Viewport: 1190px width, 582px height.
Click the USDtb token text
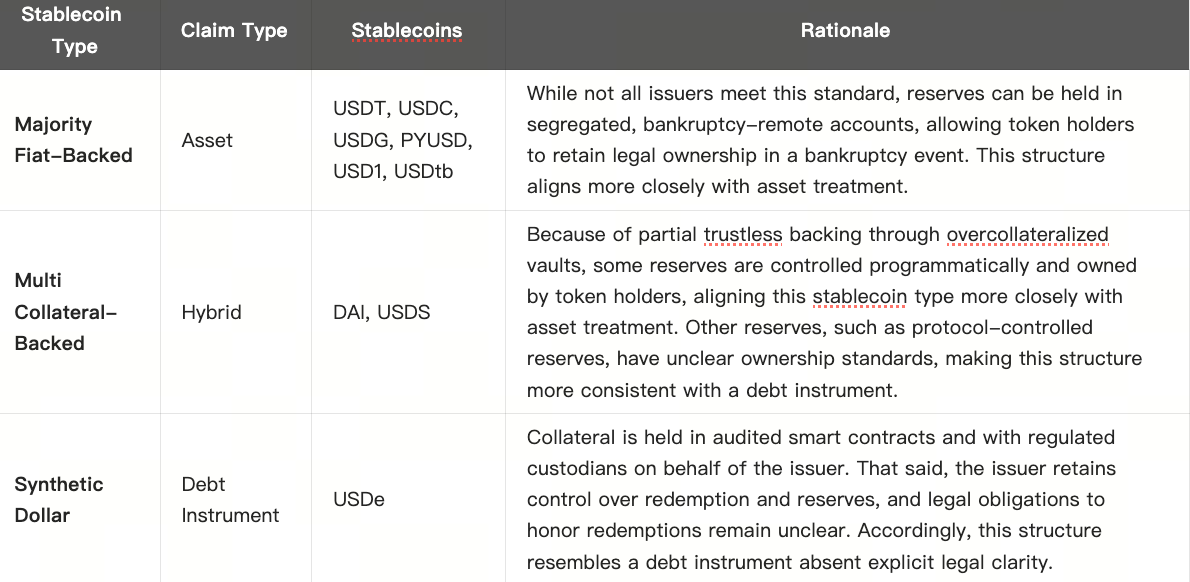coord(423,171)
